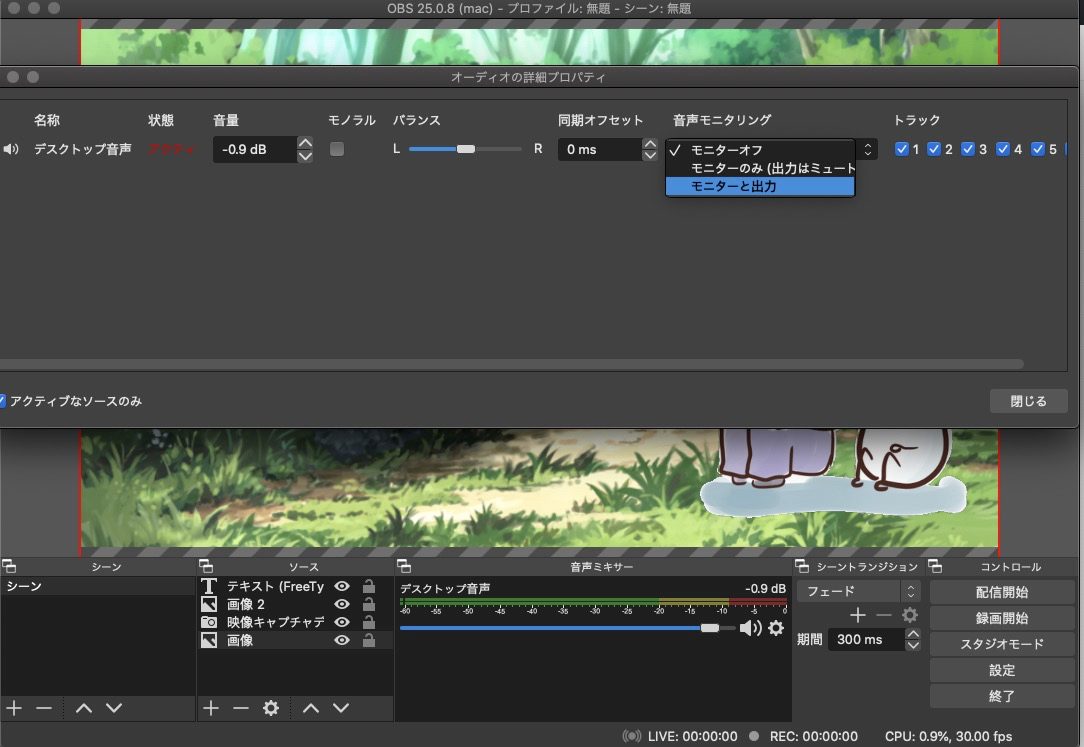Remove the selected source with the minus icon
Screen dimensions: 1084x747
[241, 708]
